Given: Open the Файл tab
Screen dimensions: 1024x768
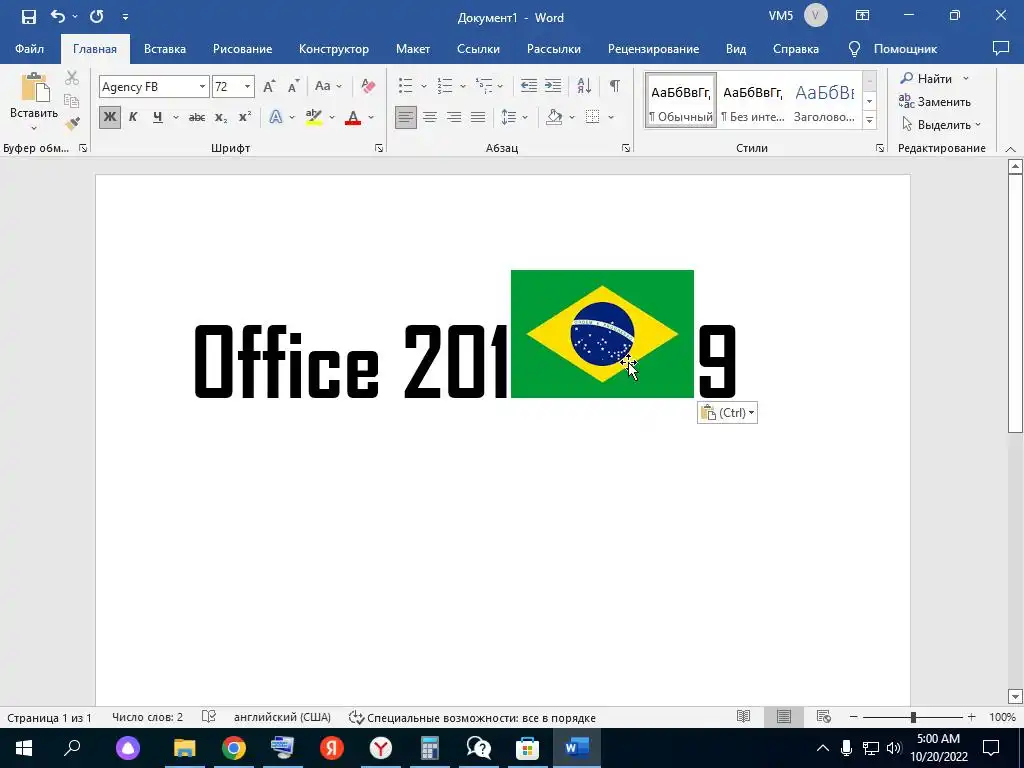Looking at the screenshot, I should [29, 49].
